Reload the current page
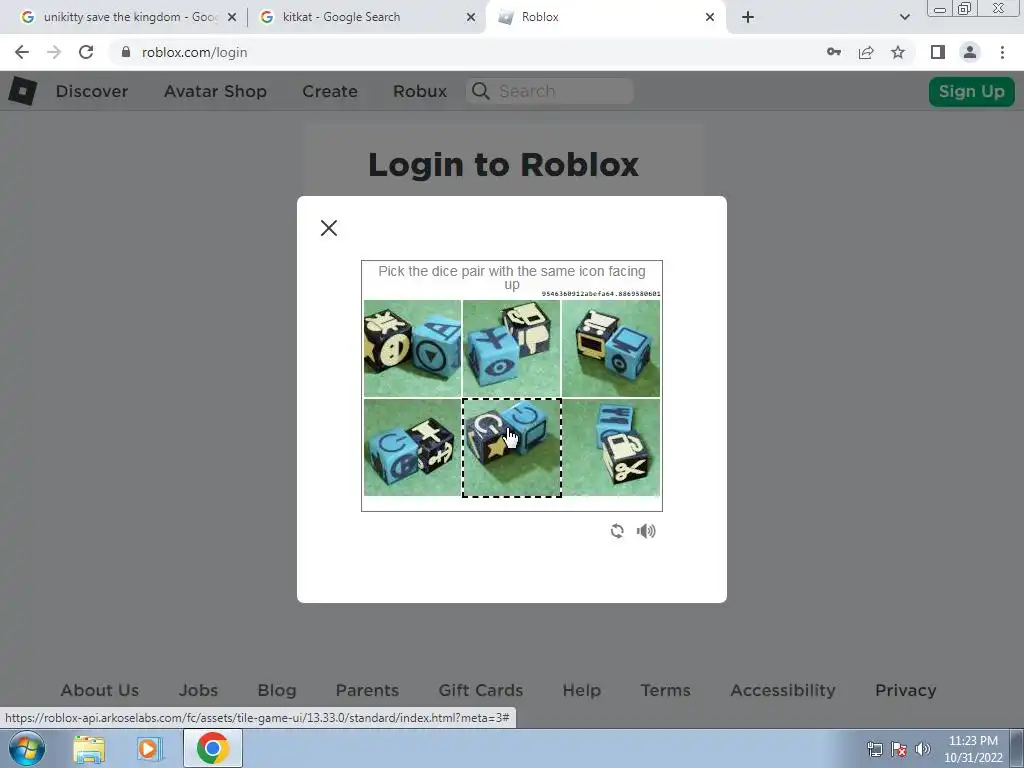 (x=86, y=52)
